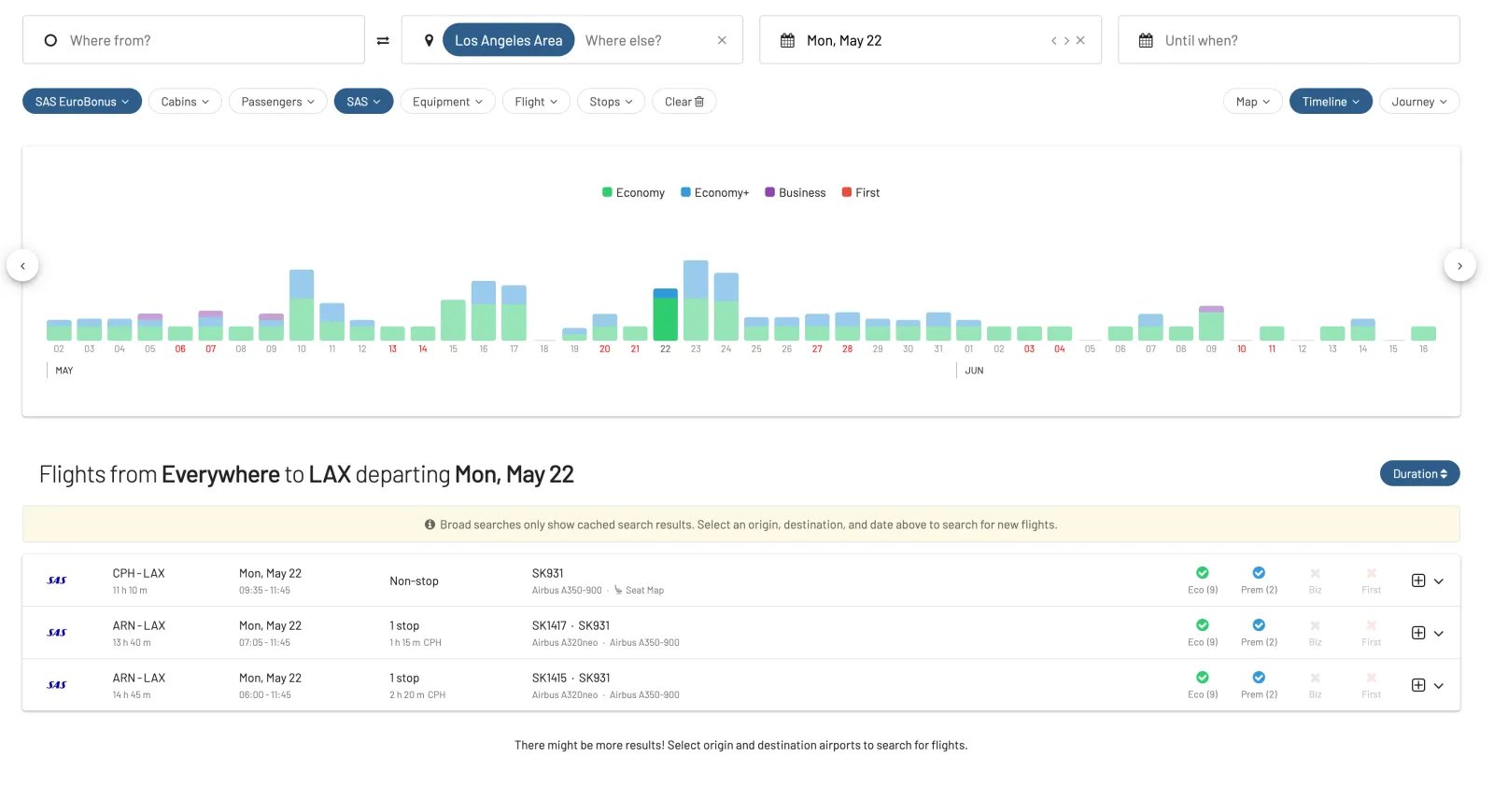The height and width of the screenshot is (812, 1494).
Task: Sort results by Duration
Action: (x=1419, y=474)
